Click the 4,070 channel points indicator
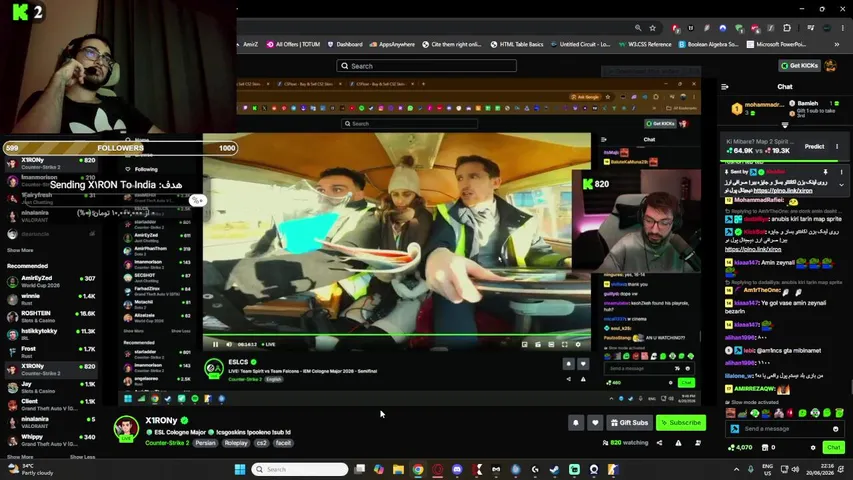 (740, 447)
